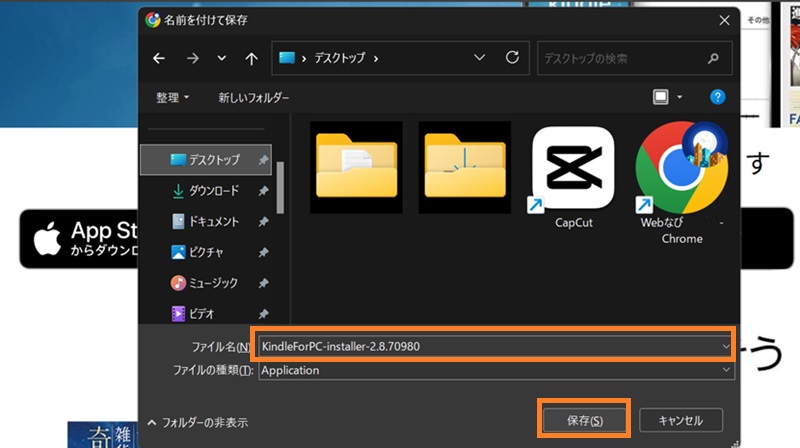800x448 pixels.
Task: Create a folder with 新しいフォルダー
Action: 254,97
